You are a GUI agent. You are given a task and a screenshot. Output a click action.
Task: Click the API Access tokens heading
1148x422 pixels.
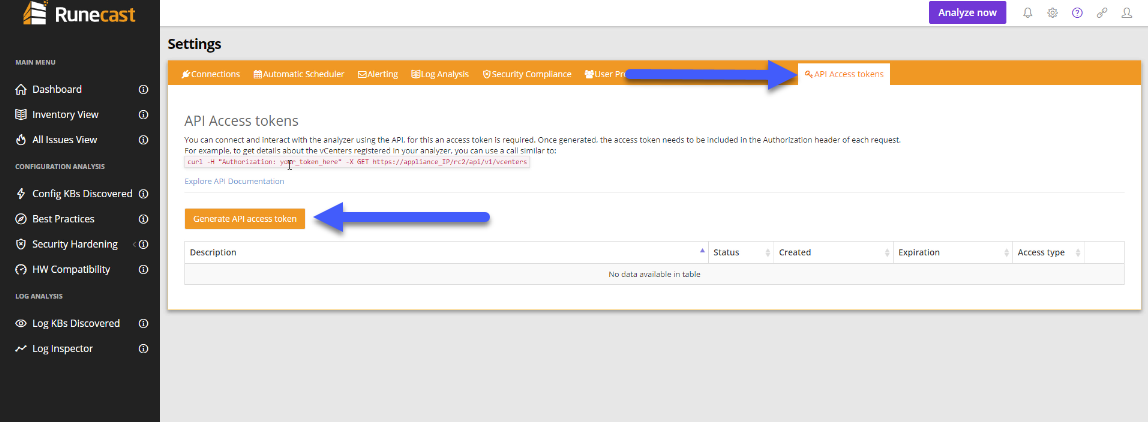tap(242, 121)
